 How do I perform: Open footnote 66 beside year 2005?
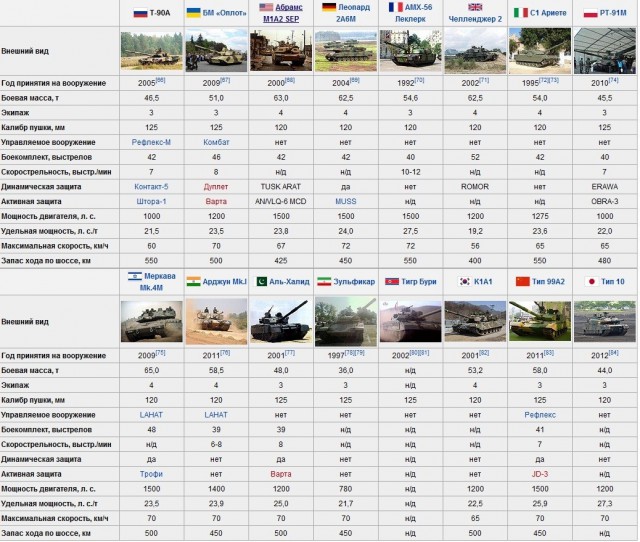point(160,80)
